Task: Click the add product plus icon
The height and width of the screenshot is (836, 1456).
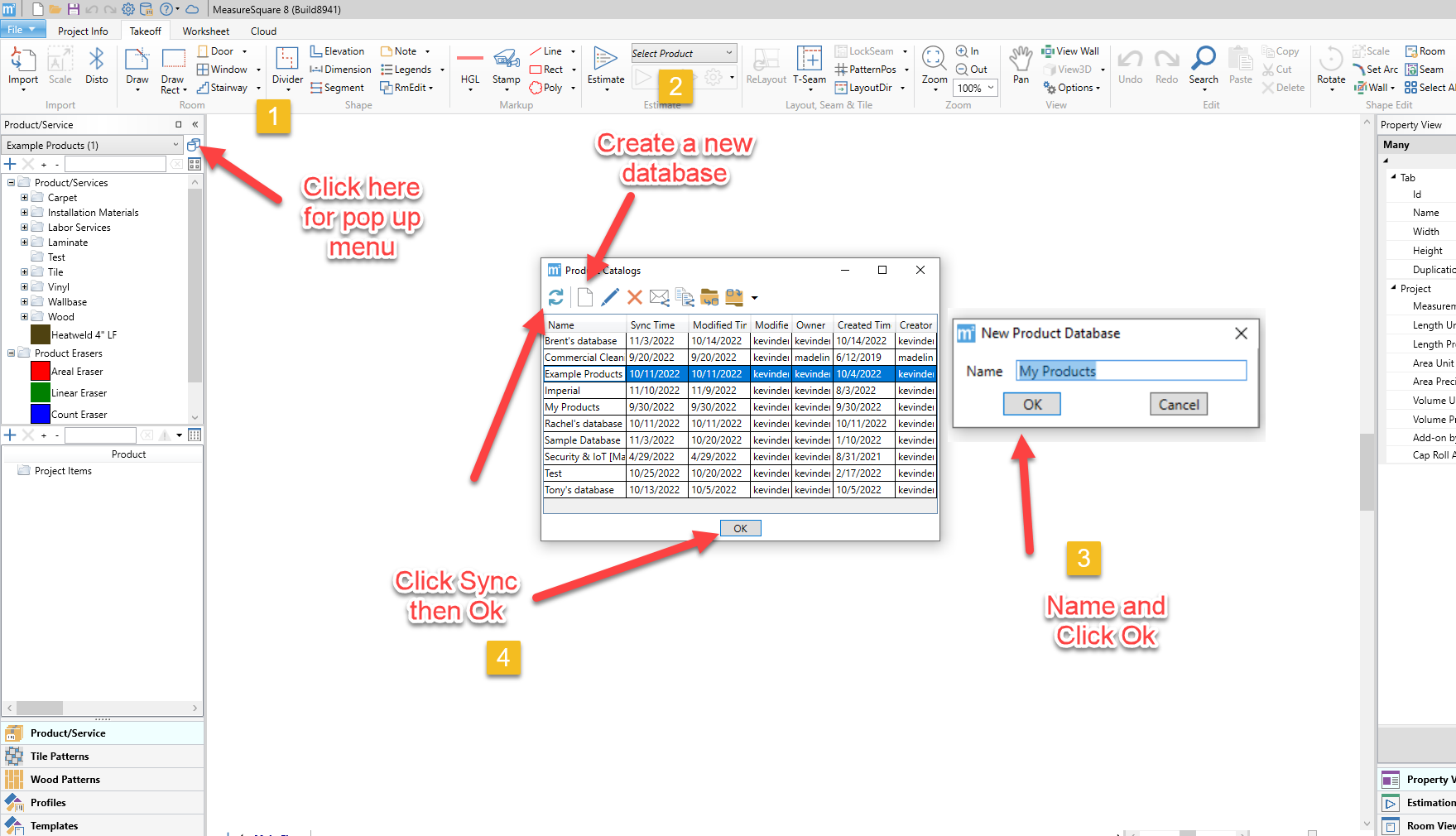Action: [10, 164]
